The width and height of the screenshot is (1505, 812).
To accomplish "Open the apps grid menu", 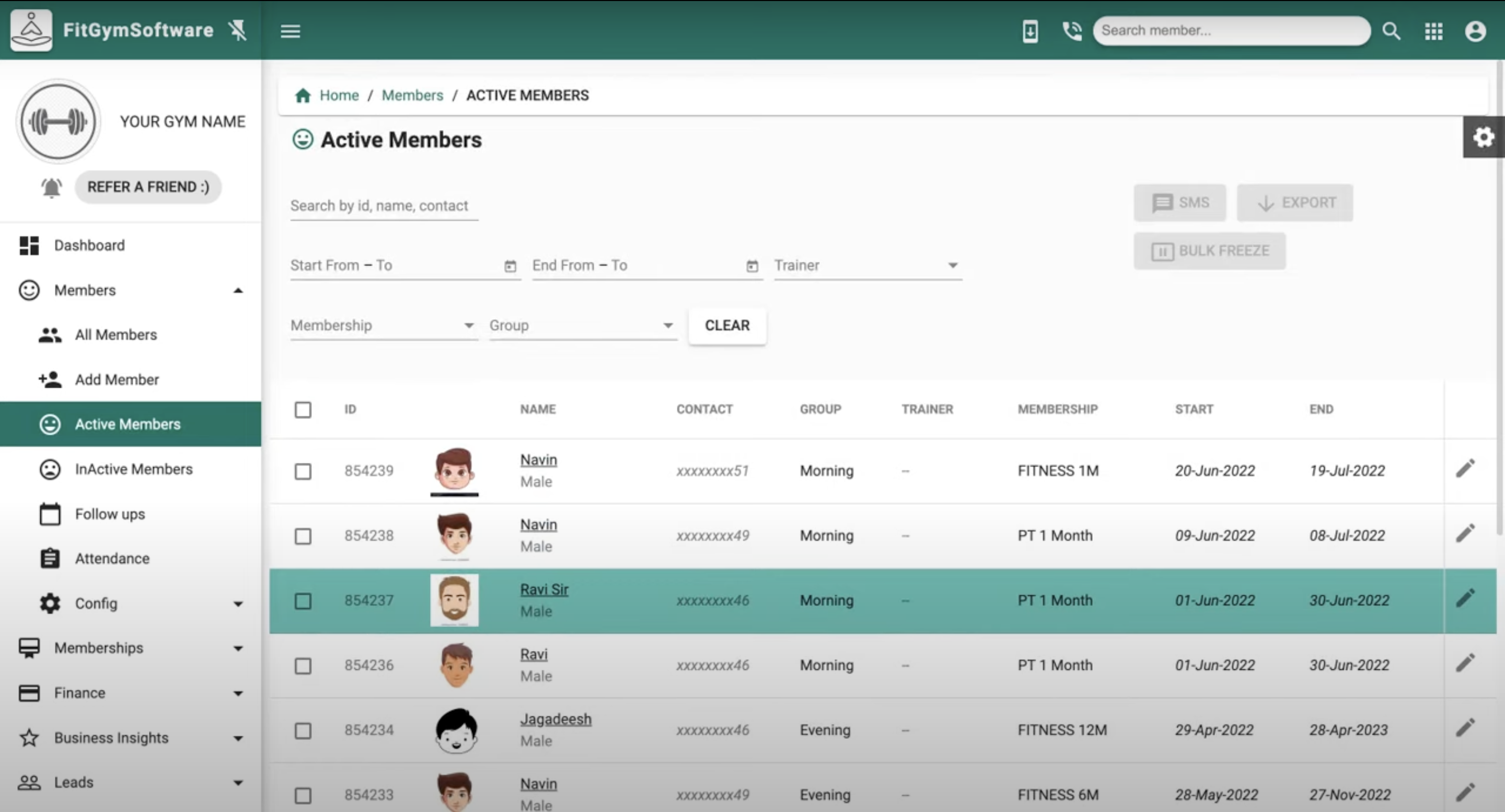I will (x=1433, y=31).
